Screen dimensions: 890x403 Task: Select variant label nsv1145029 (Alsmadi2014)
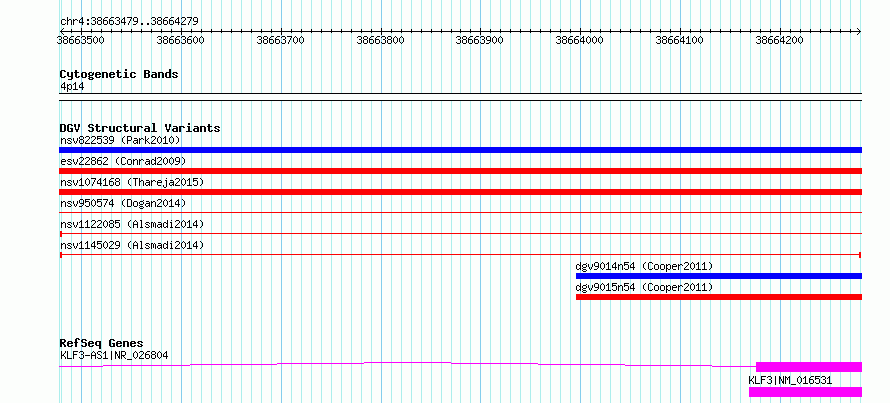132,245
